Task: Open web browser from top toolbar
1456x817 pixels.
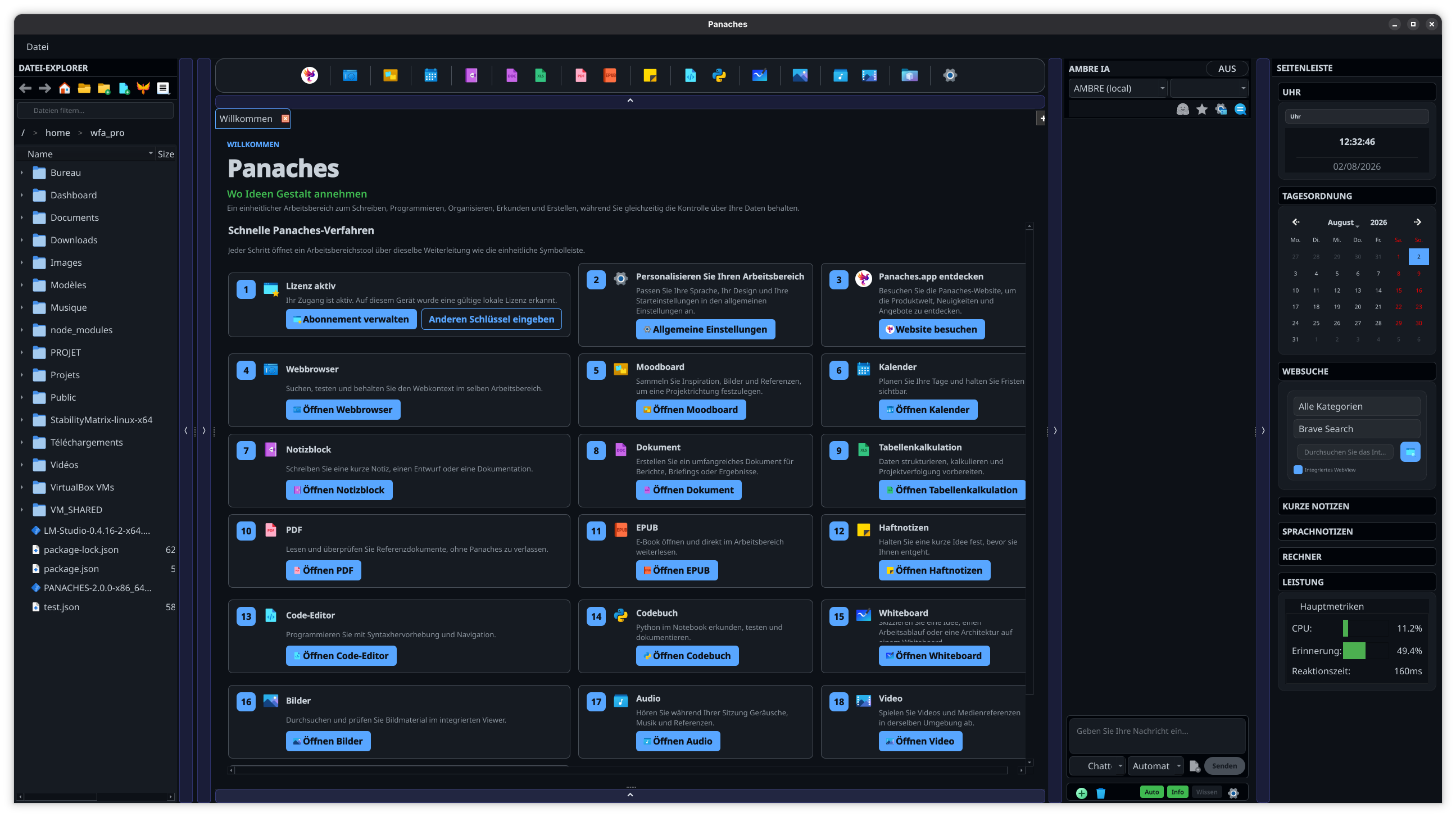Action: point(350,75)
